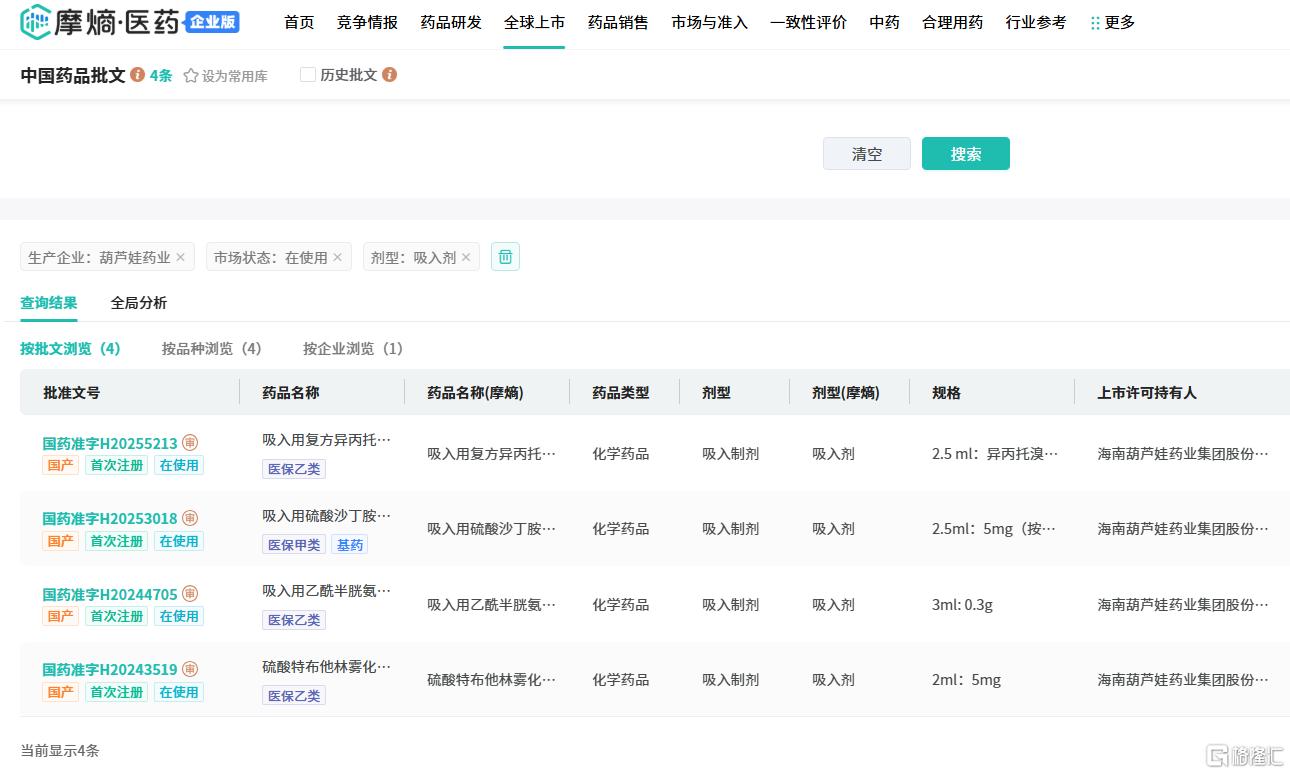Select the 按品种浏览 (4) view tab
The image size is (1290, 774).
point(211,349)
